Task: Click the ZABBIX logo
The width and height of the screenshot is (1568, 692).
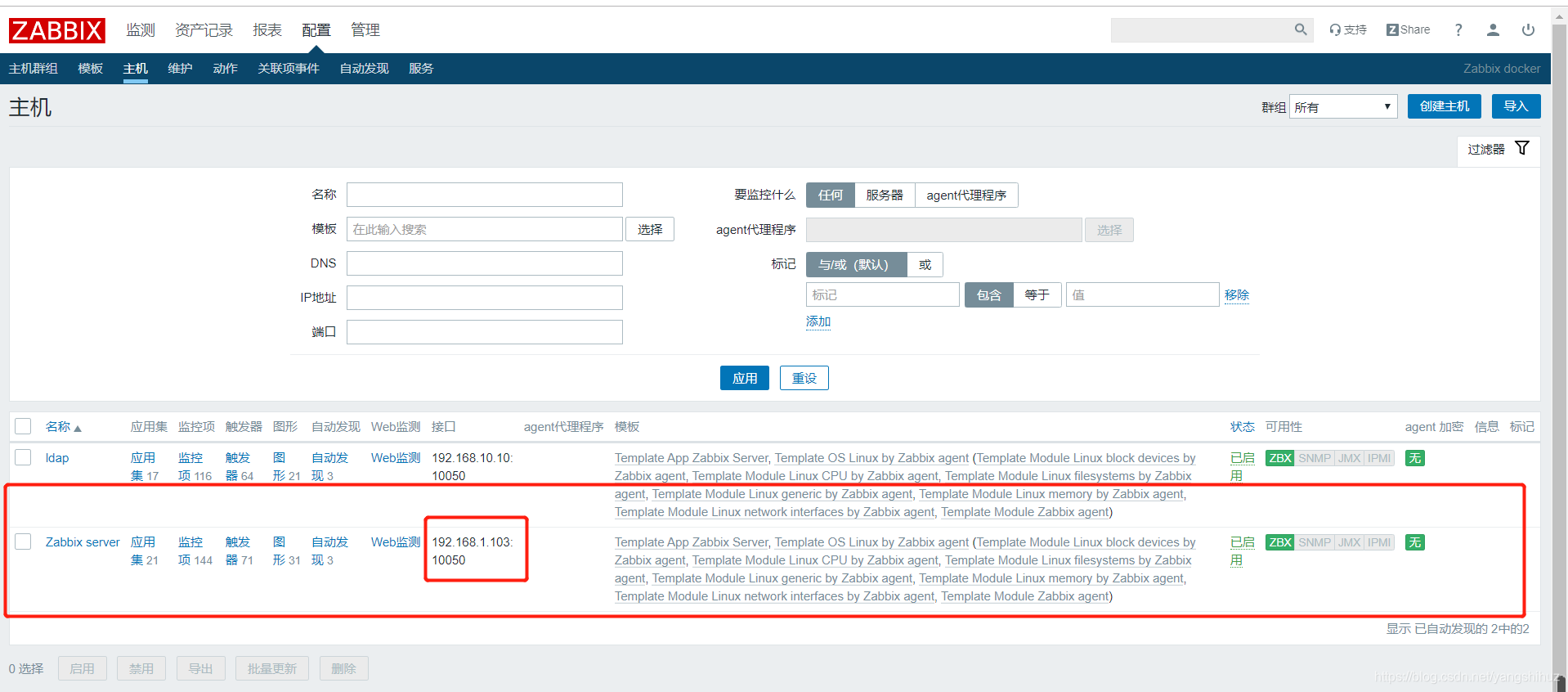Action: point(57,30)
